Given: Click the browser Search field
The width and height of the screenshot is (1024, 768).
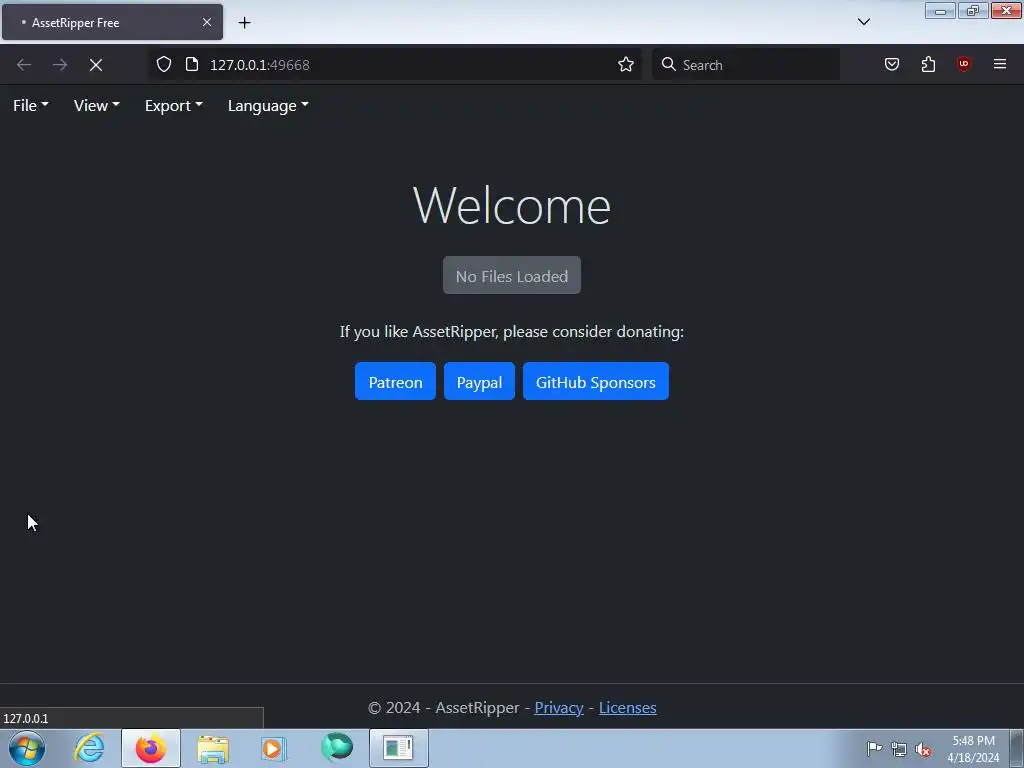Looking at the screenshot, I should point(746,65).
